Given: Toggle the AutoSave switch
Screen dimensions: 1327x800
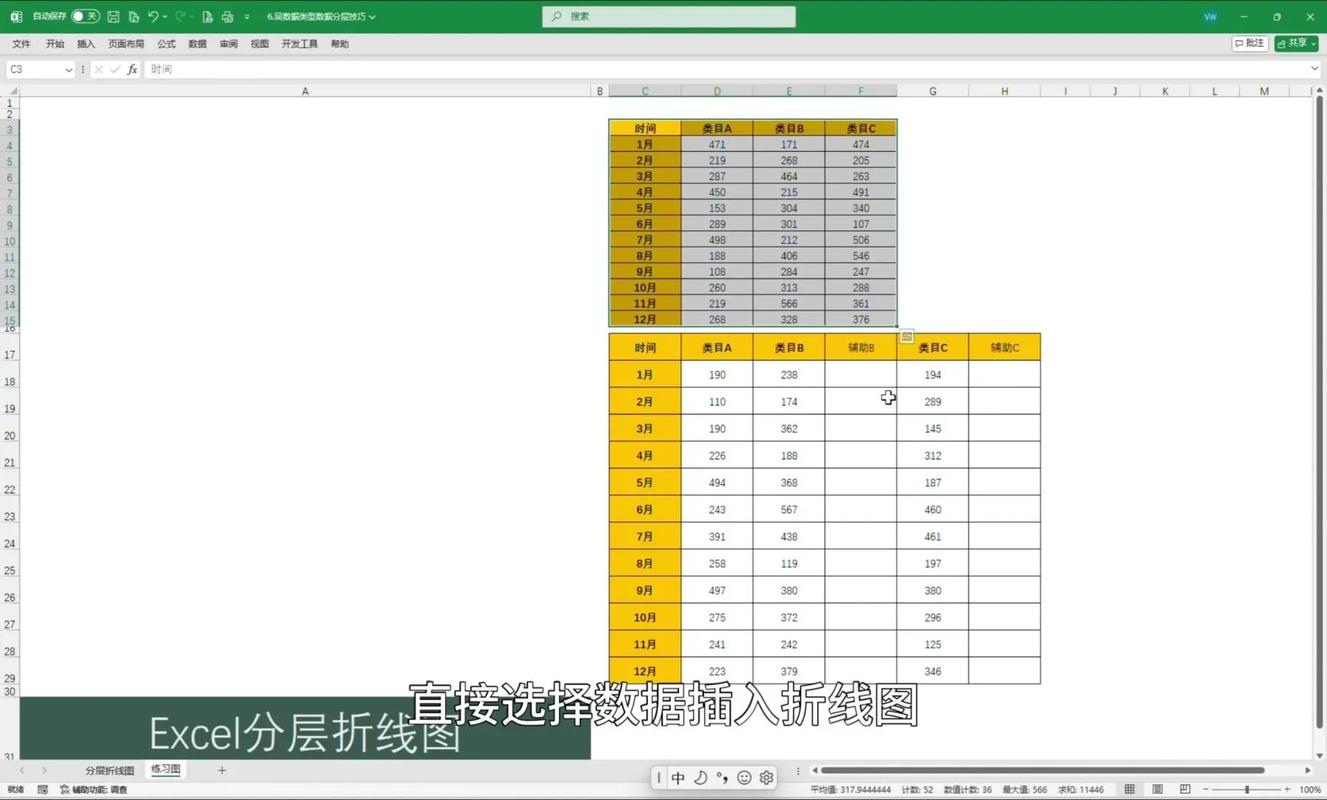Looking at the screenshot, I should tap(85, 17).
